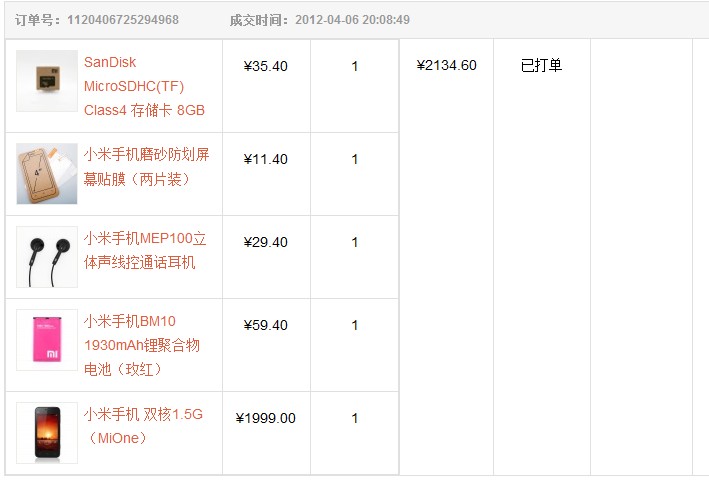Click the ¥29.40 earphone price
The width and height of the screenshot is (709, 487).
[265, 243]
